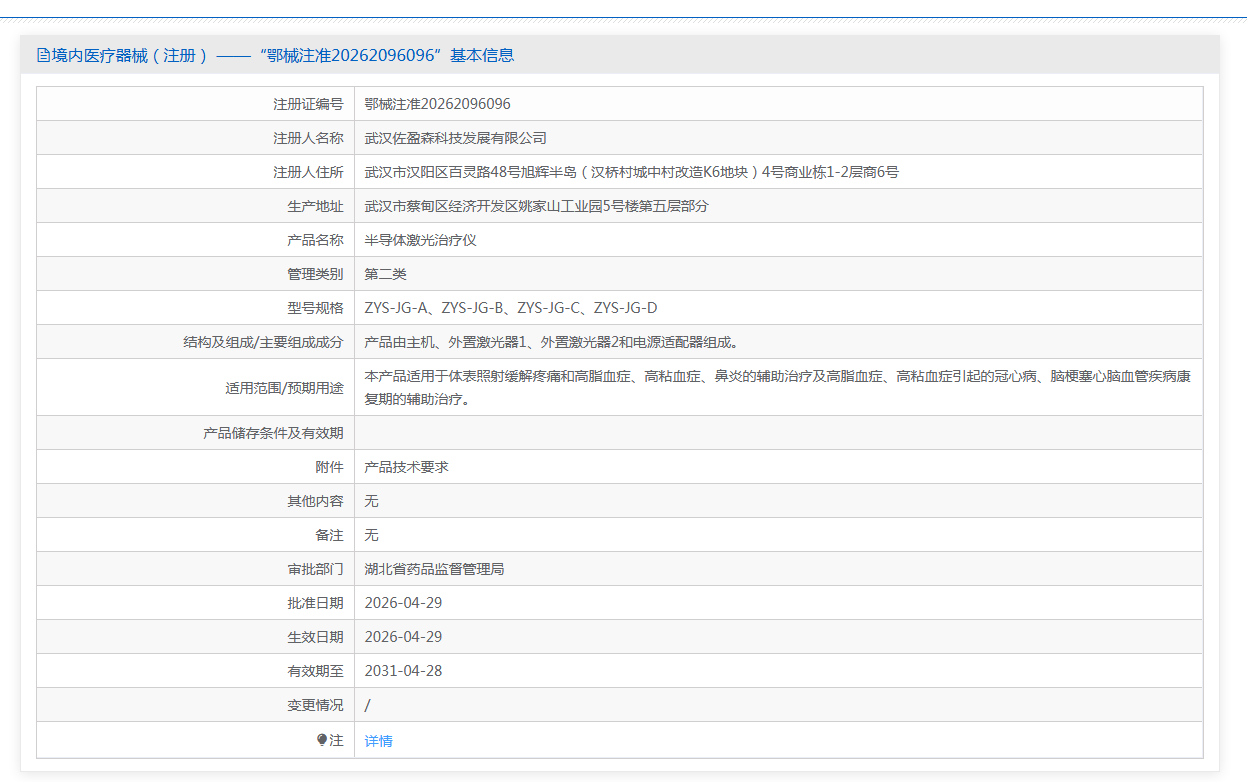
Task: Select the value 第二类
Action: 386,274
